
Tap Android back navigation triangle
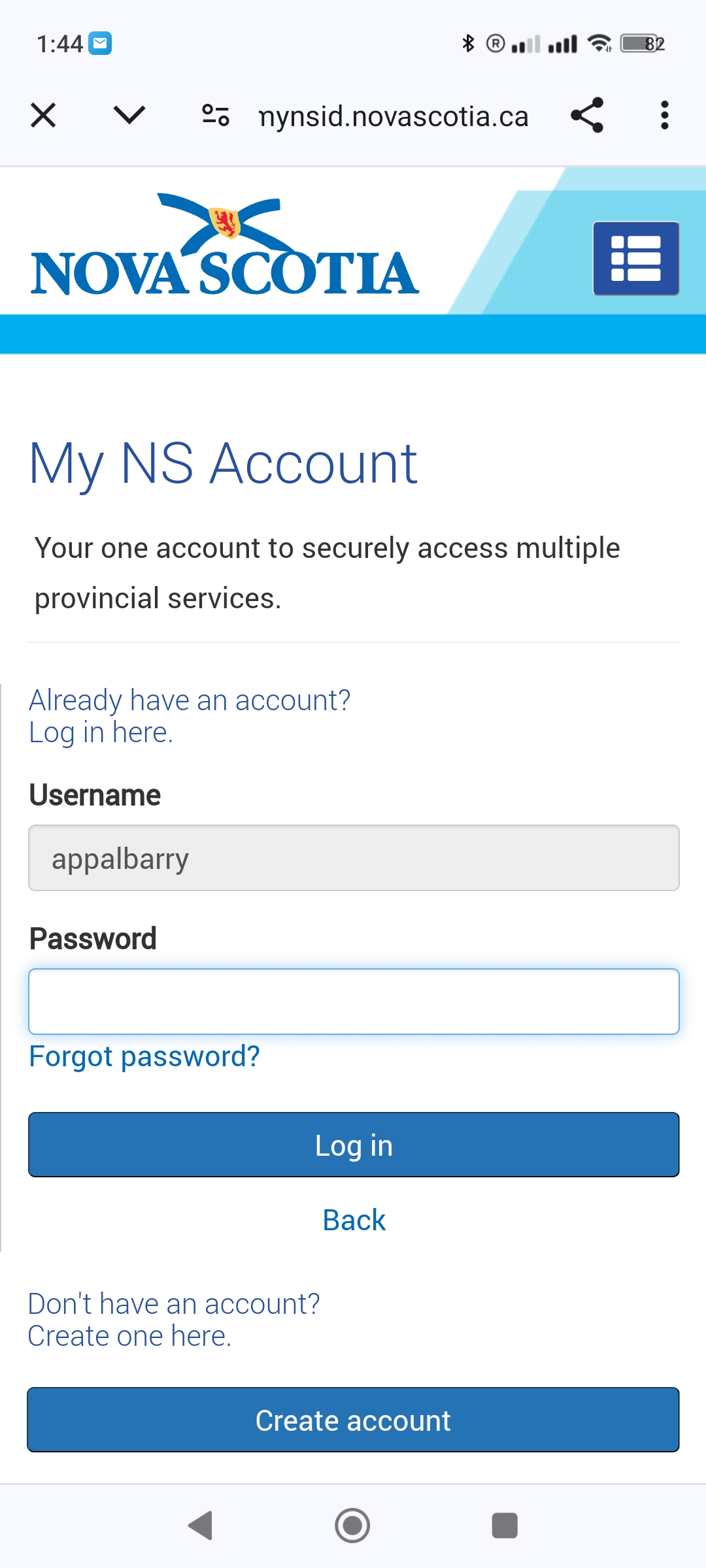pos(201,1526)
